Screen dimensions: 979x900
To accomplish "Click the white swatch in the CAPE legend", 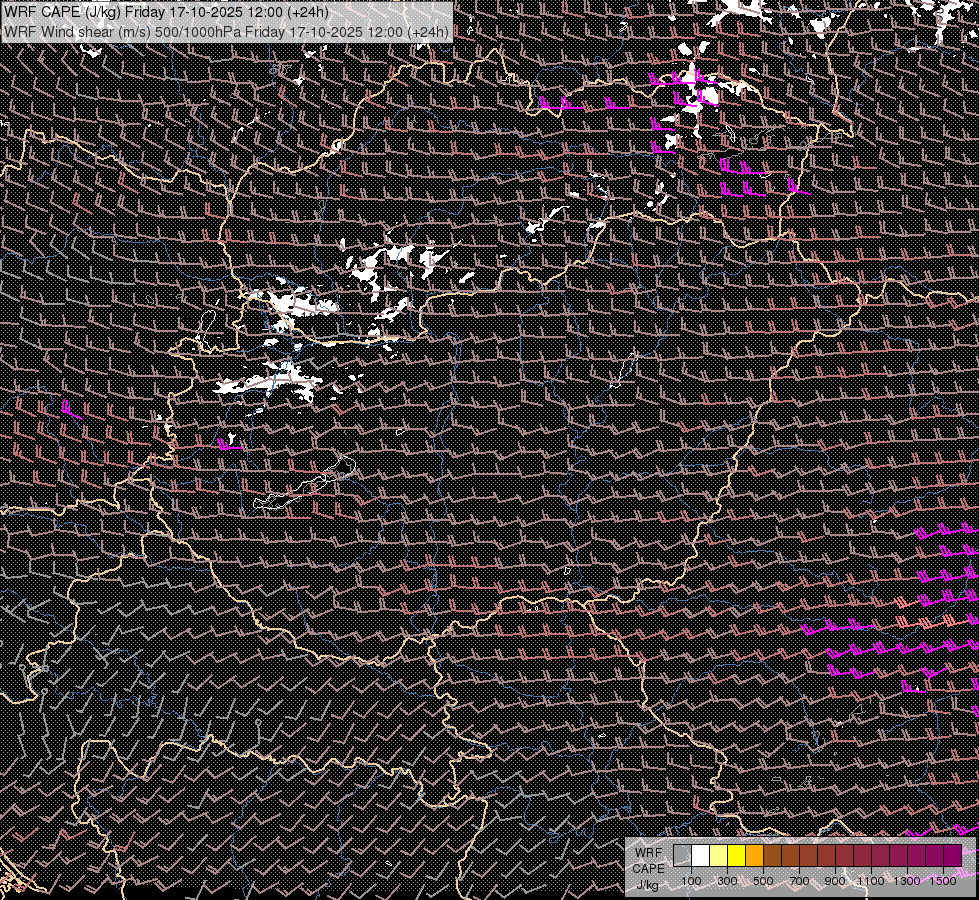I will click(x=700, y=855).
